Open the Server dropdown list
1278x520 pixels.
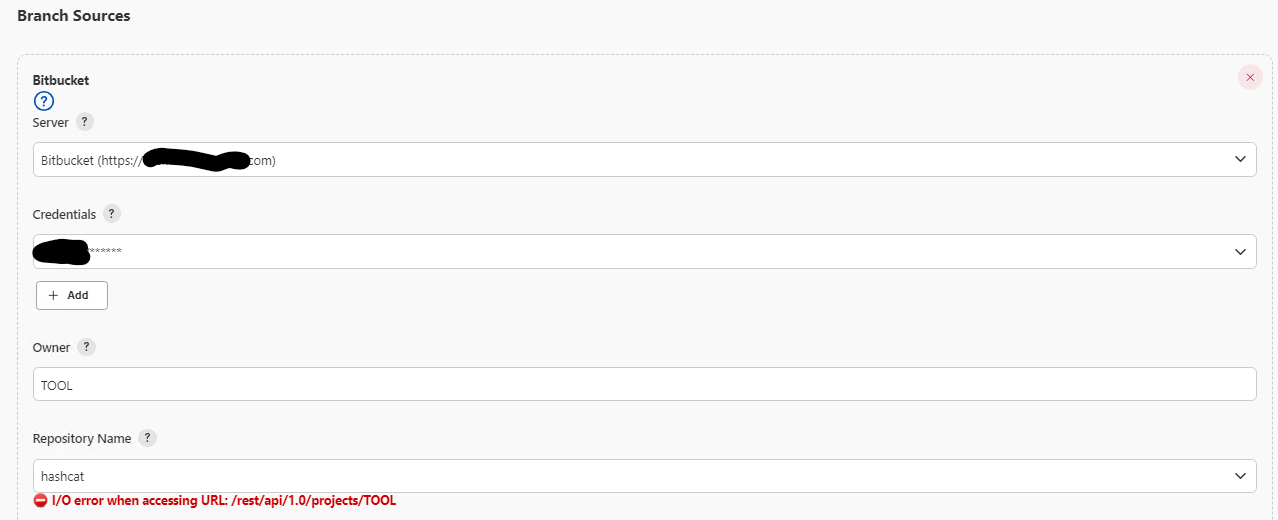click(x=644, y=159)
